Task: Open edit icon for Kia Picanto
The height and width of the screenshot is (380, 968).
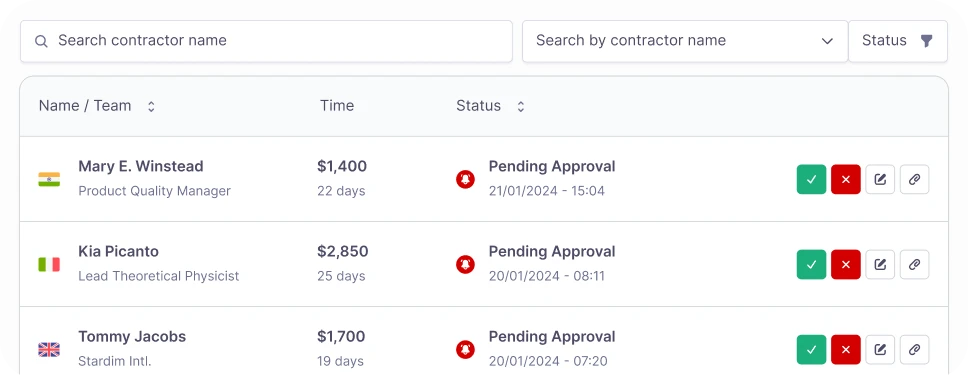Action: point(880,265)
